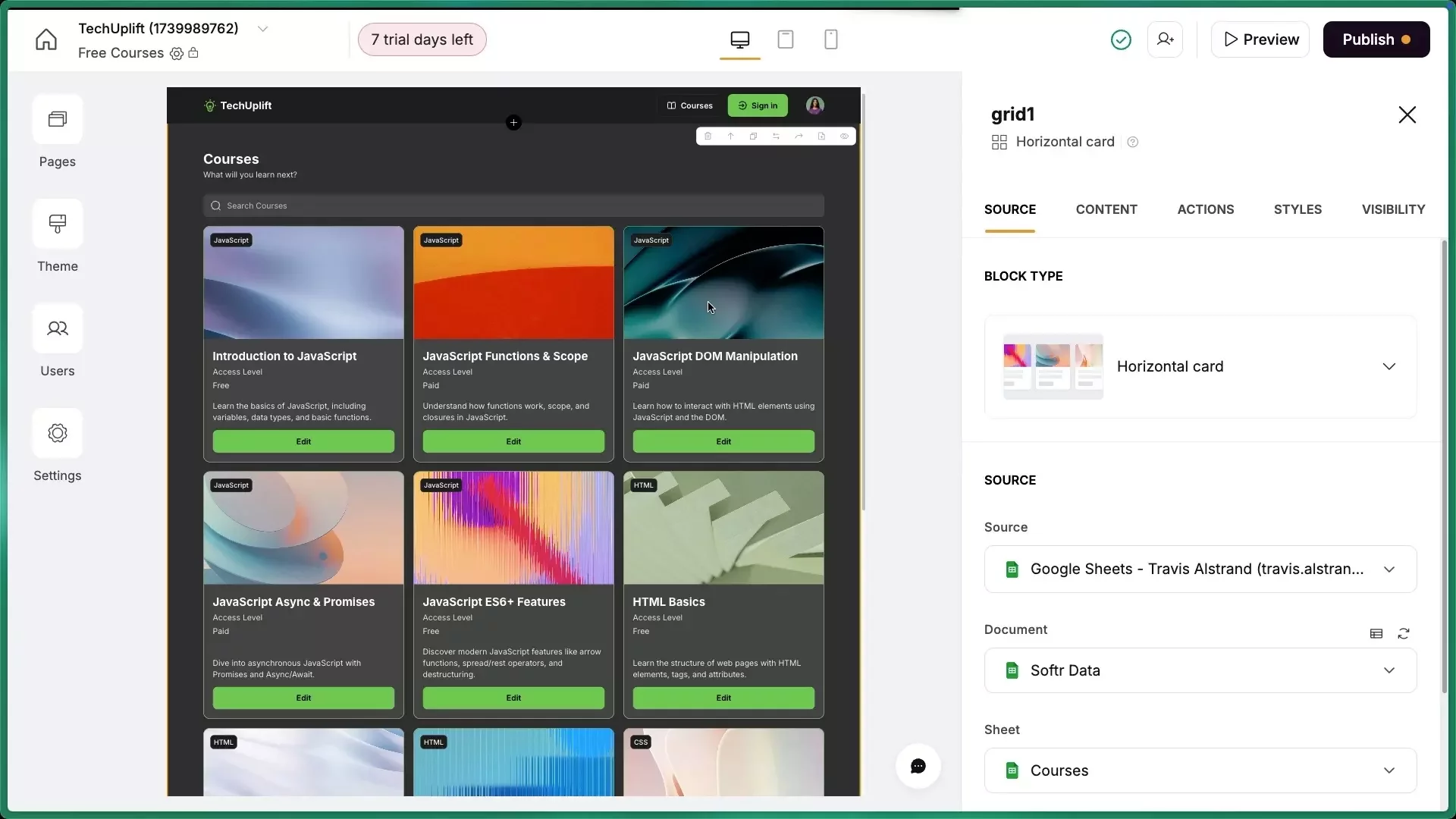This screenshot has height=819, width=1456.
Task: Expand the Horizontal card block type dropdown
Action: (x=1389, y=366)
